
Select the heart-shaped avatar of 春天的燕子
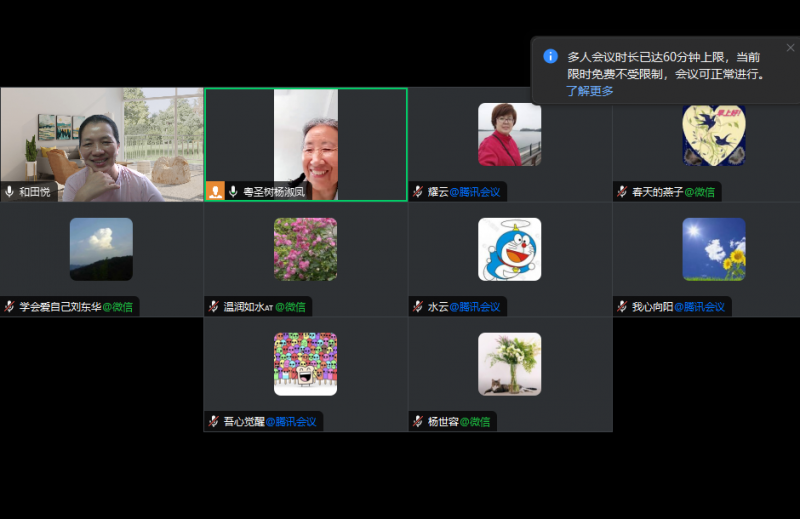coord(714,134)
